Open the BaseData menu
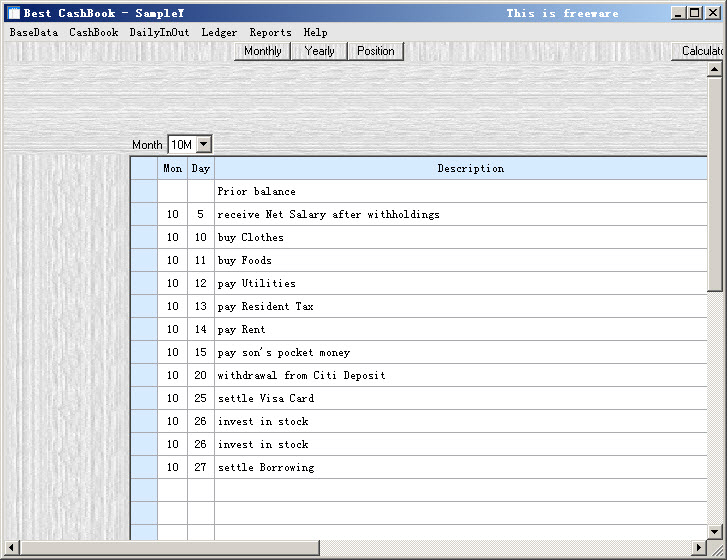 [x=34, y=32]
